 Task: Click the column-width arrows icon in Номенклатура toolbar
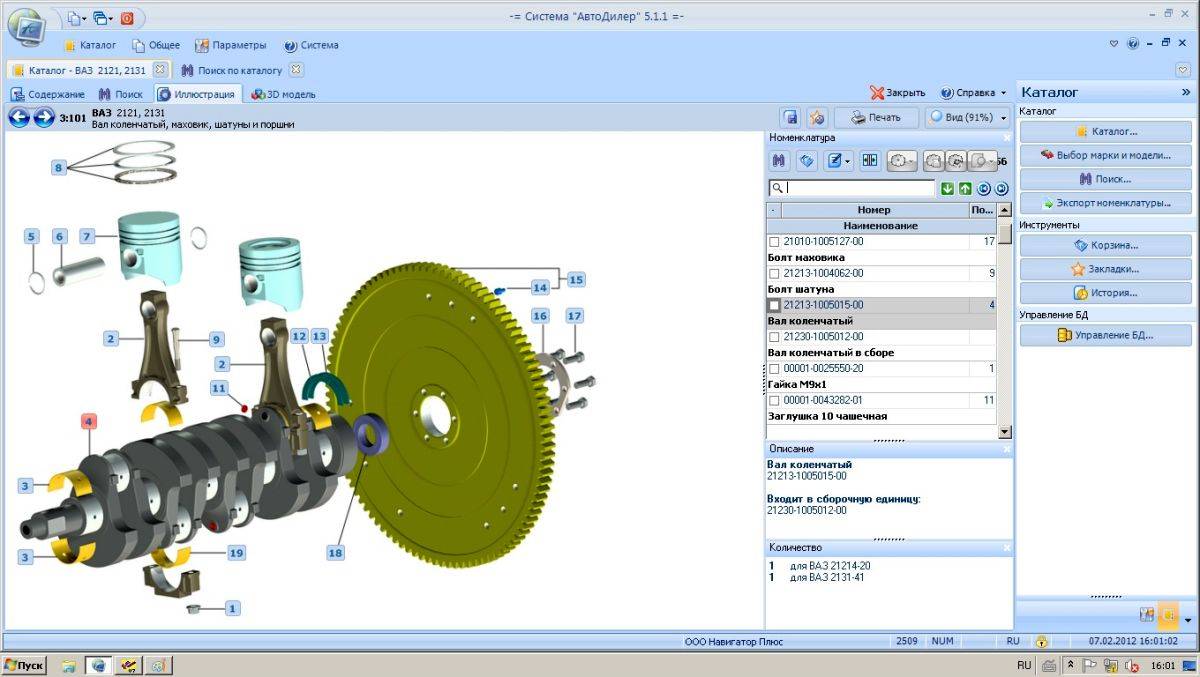(869, 160)
